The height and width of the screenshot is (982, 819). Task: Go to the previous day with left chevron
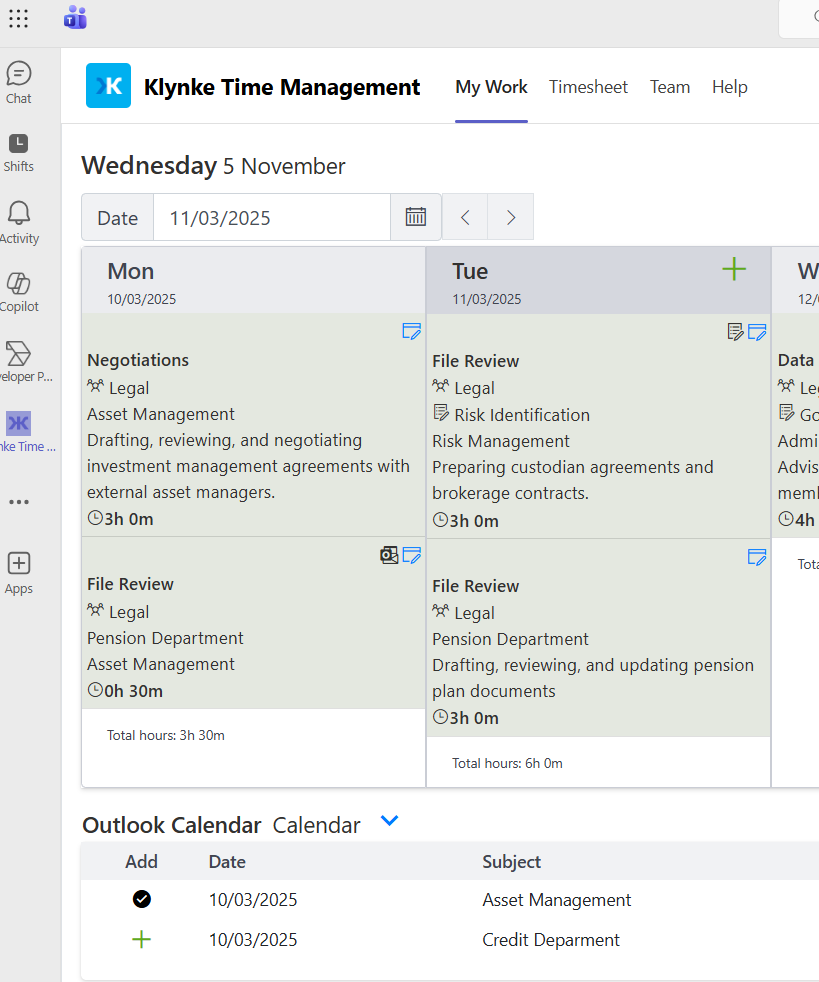tap(464, 217)
